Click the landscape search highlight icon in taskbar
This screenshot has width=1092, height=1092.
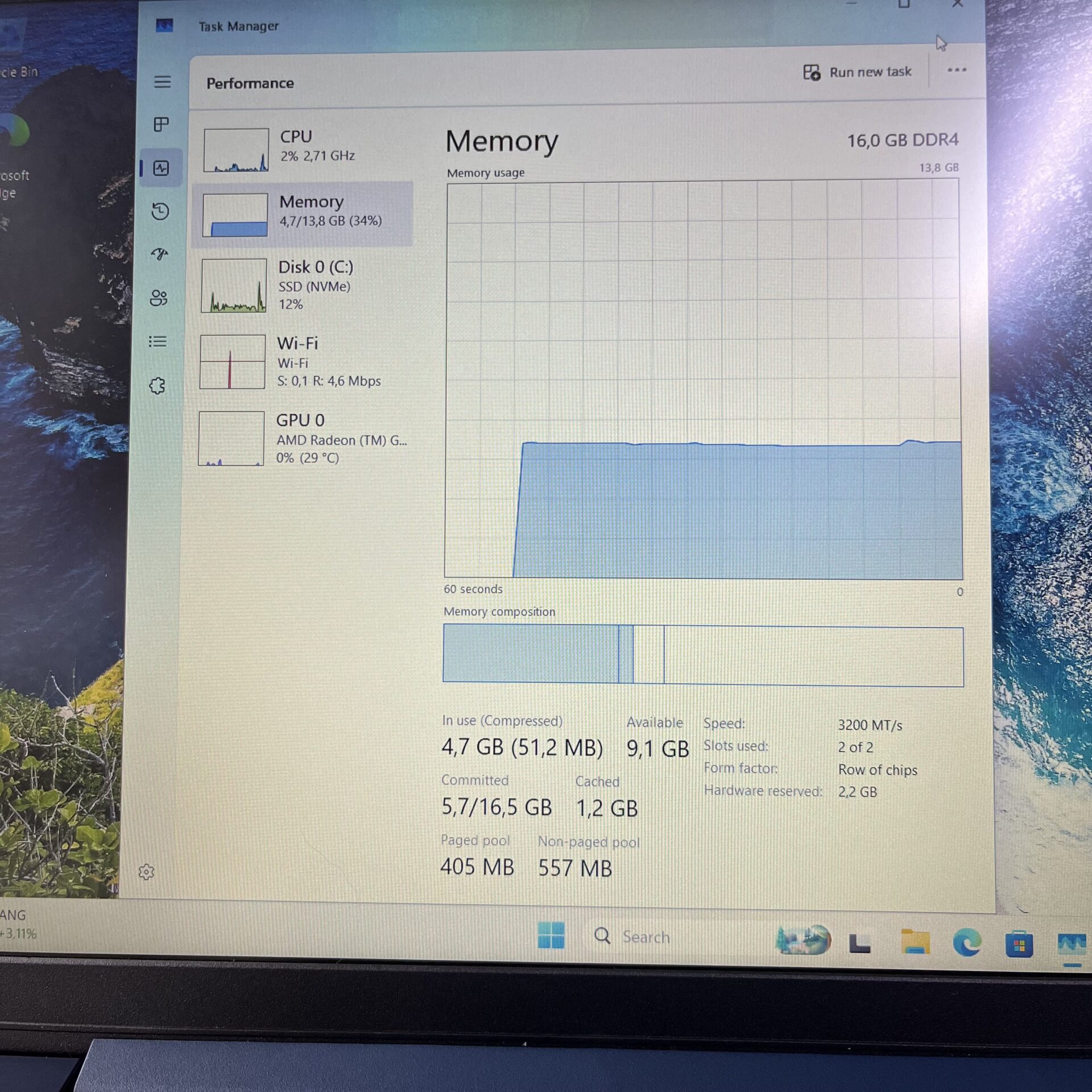[x=803, y=940]
